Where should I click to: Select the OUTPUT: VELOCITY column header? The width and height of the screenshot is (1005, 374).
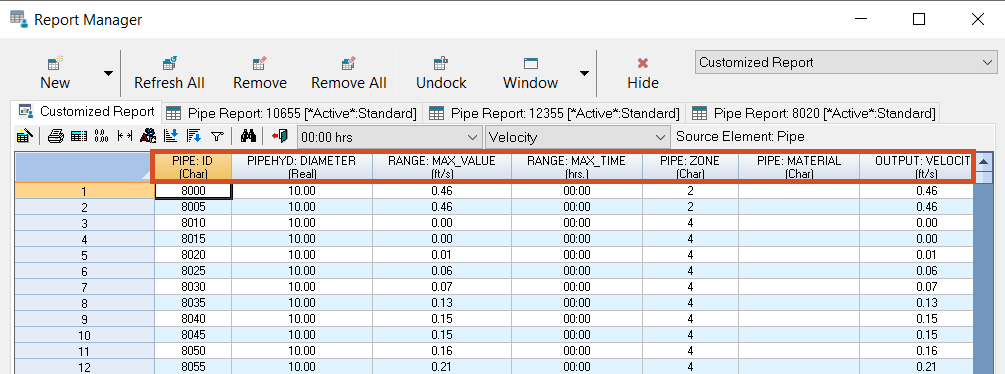point(916,167)
